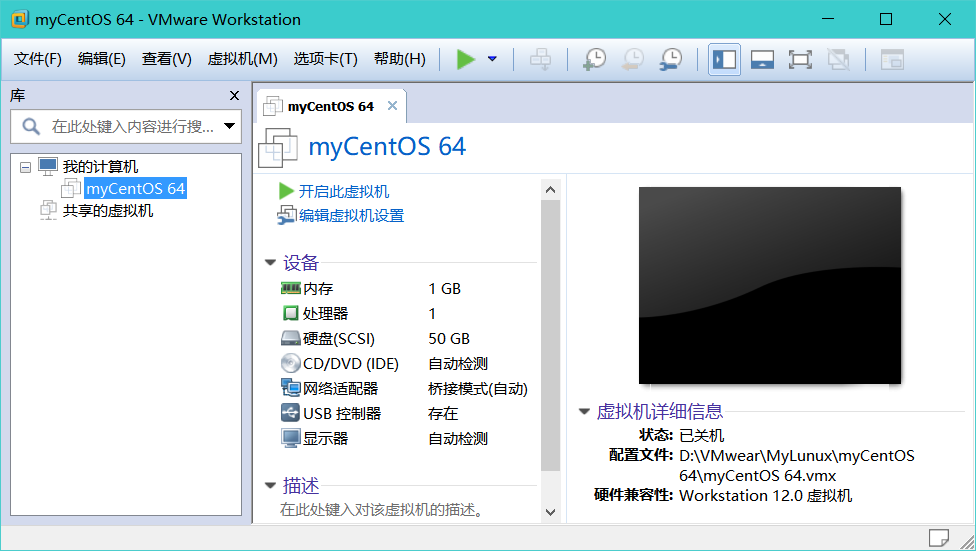Collapse the 描述 section
Screen dimensions: 976x551
(x=270, y=485)
